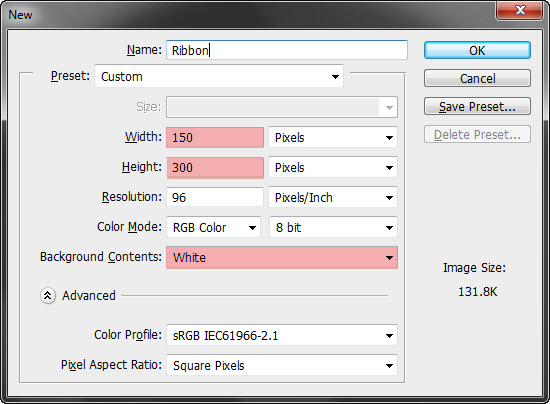The width and height of the screenshot is (550, 404).
Task: Click into the Height field showing 300
Action: 215,168
